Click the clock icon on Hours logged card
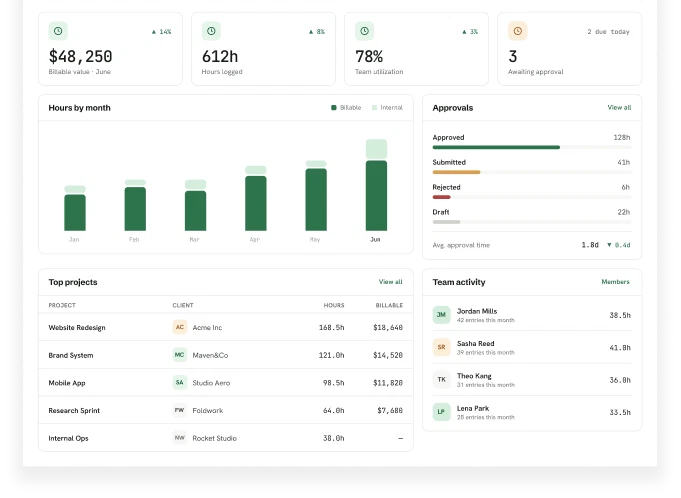681x498 pixels. [211, 31]
